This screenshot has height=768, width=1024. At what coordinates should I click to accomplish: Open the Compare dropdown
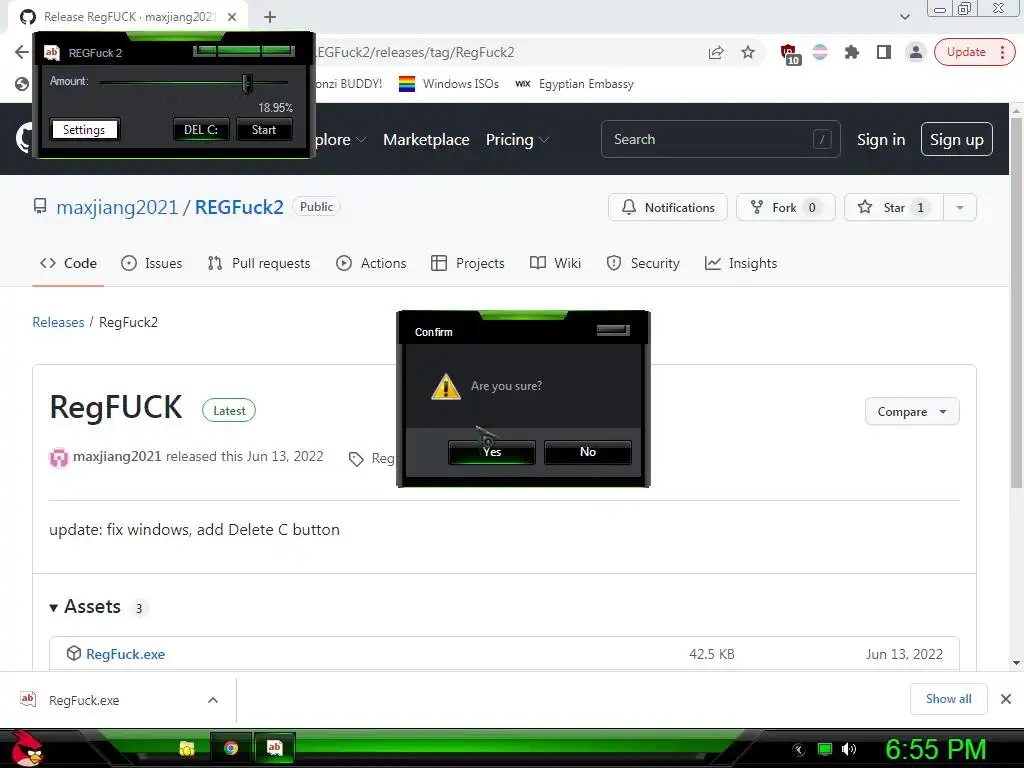click(x=912, y=411)
